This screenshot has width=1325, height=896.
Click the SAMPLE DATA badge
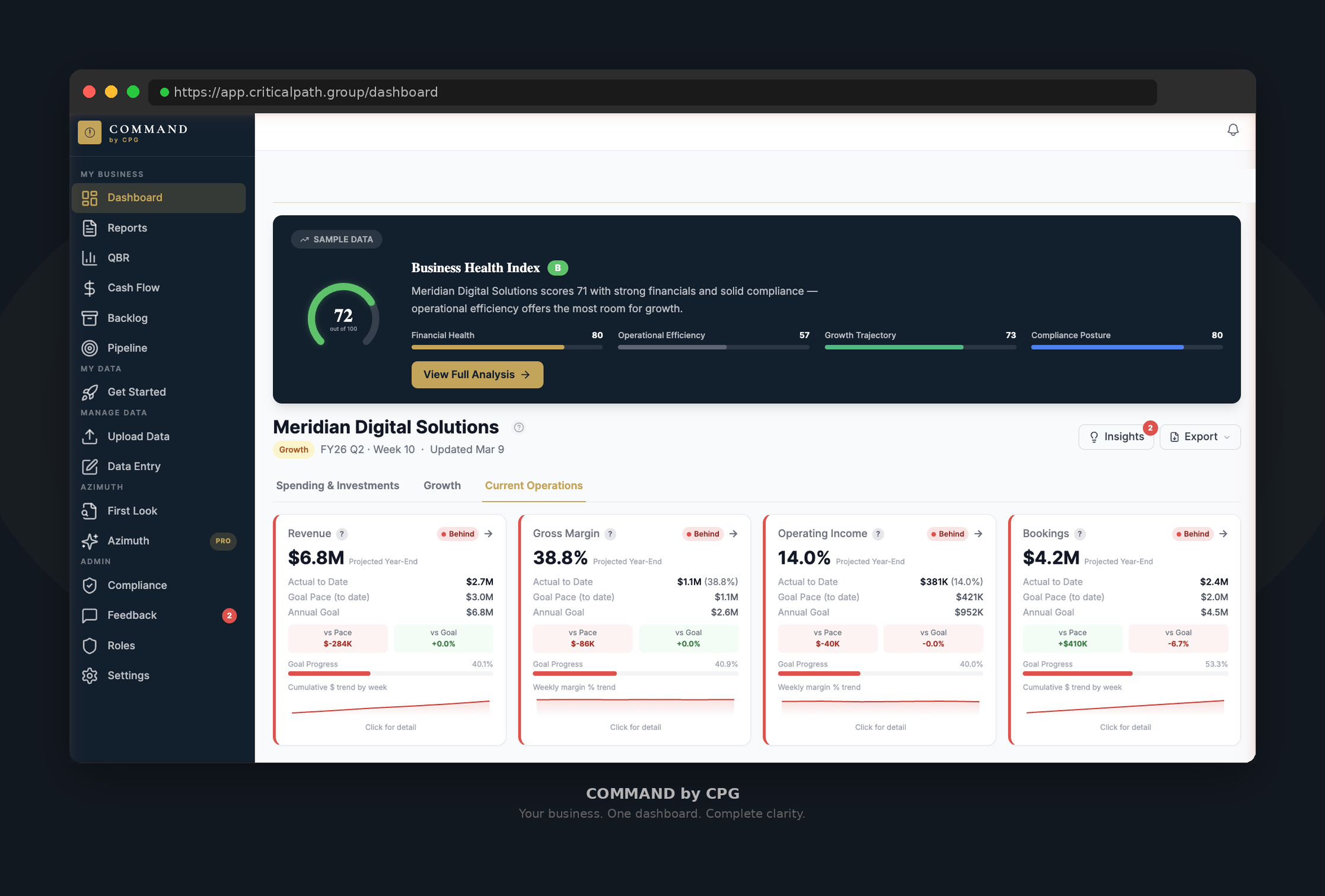click(336, 240)
